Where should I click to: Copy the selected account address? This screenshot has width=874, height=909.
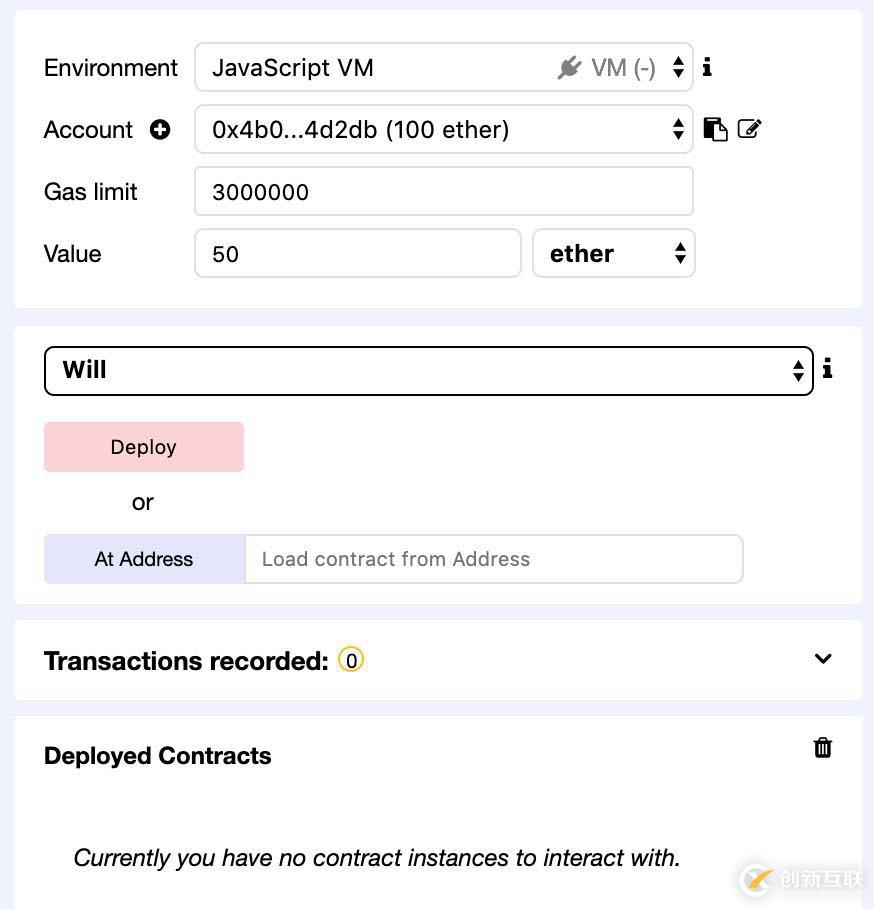715,129
